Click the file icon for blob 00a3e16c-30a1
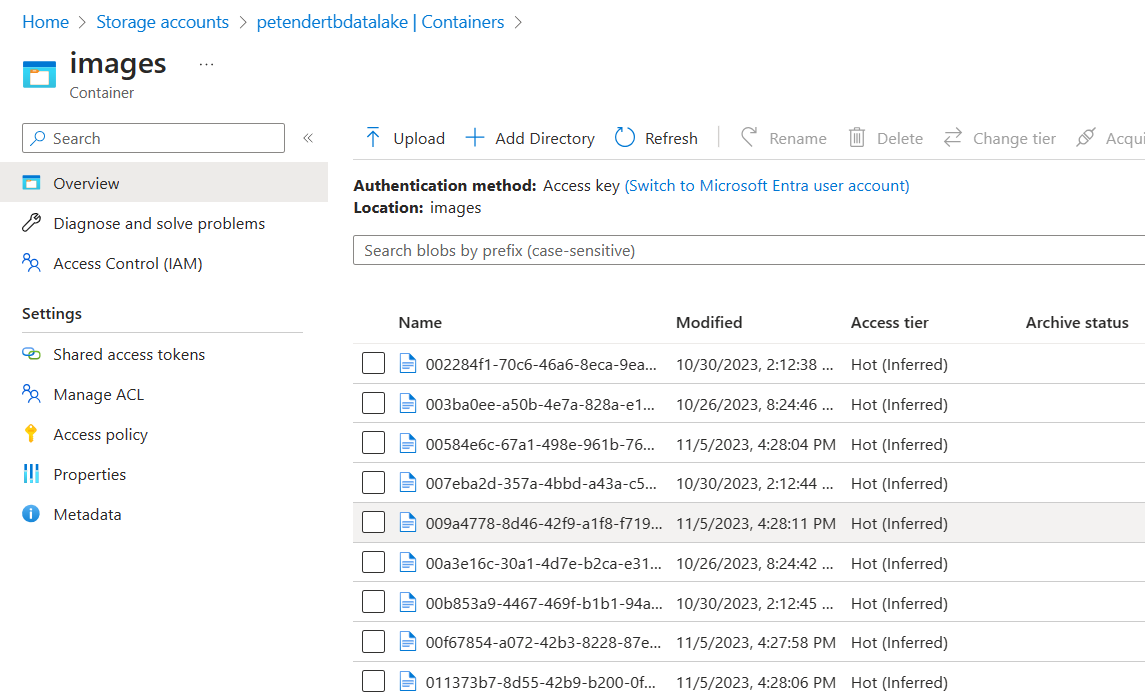 408,563
